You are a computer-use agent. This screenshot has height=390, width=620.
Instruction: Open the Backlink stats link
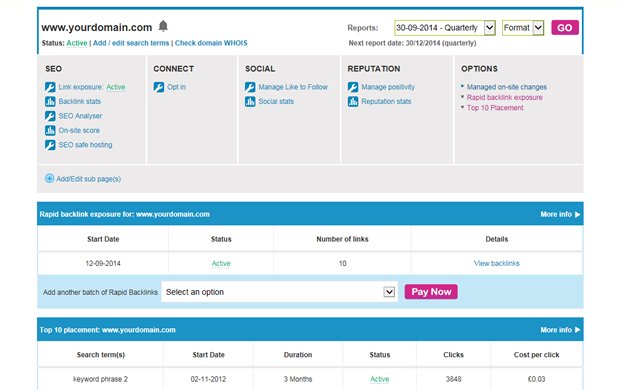(79, 102)
